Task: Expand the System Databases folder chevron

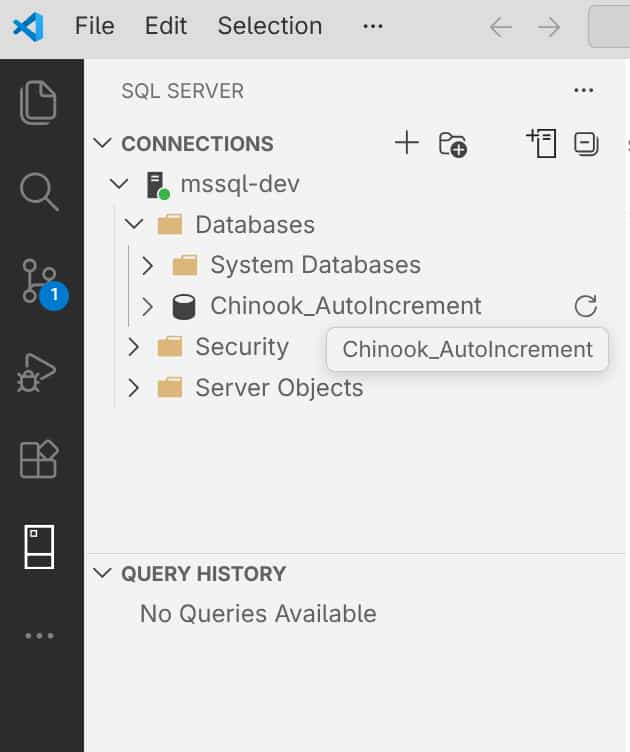Action: 148,265
